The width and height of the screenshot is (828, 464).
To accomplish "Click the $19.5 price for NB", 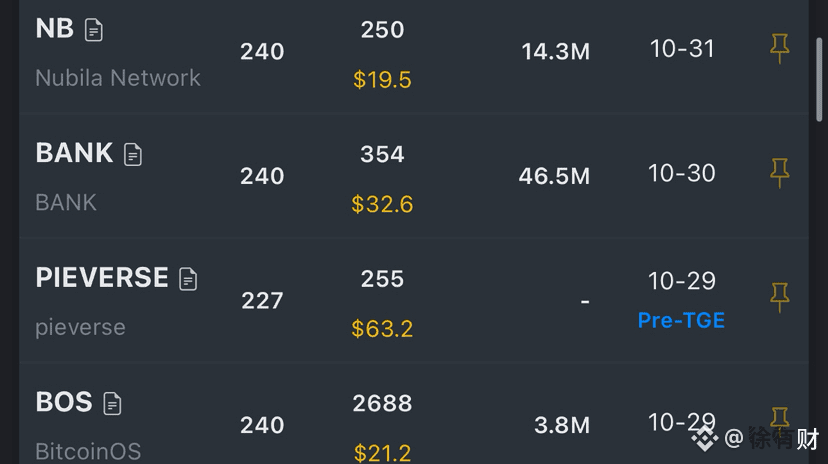I will point(382,80).
